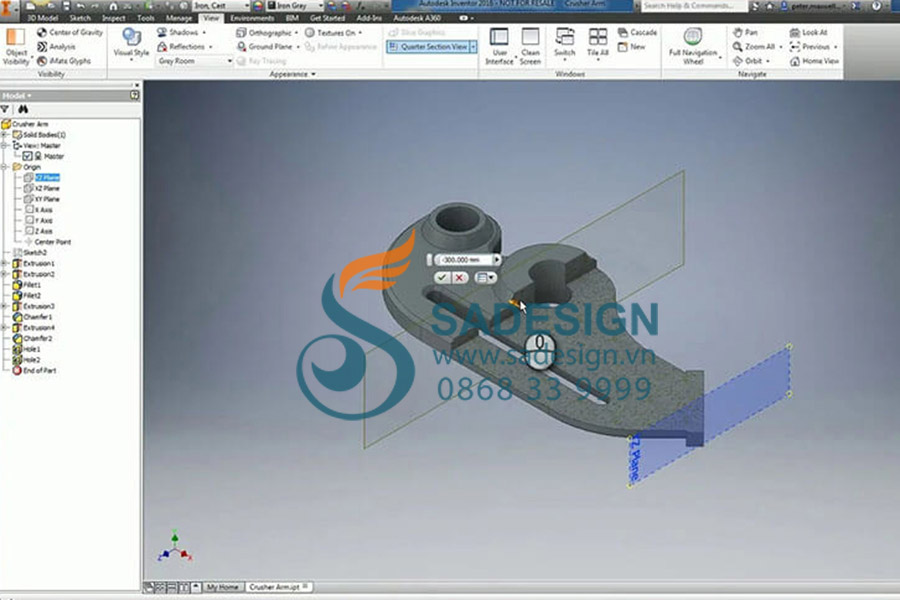900x600 pixels.
Task: Switch to the 3D Model tab
Action: tap(43, 18)
